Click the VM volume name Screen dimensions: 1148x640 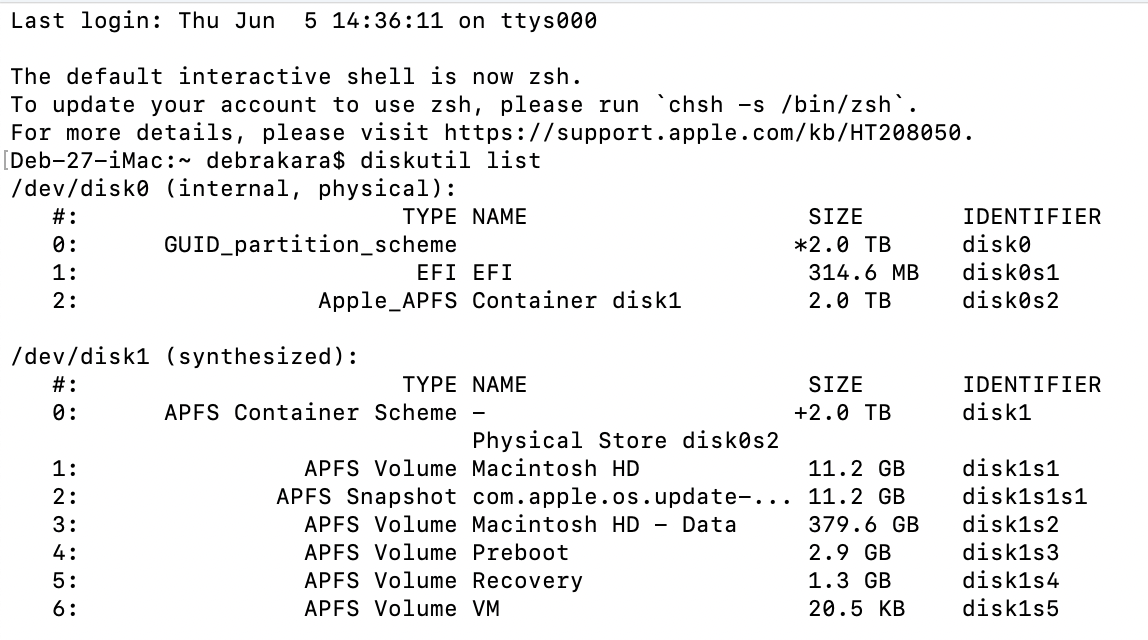485,609
